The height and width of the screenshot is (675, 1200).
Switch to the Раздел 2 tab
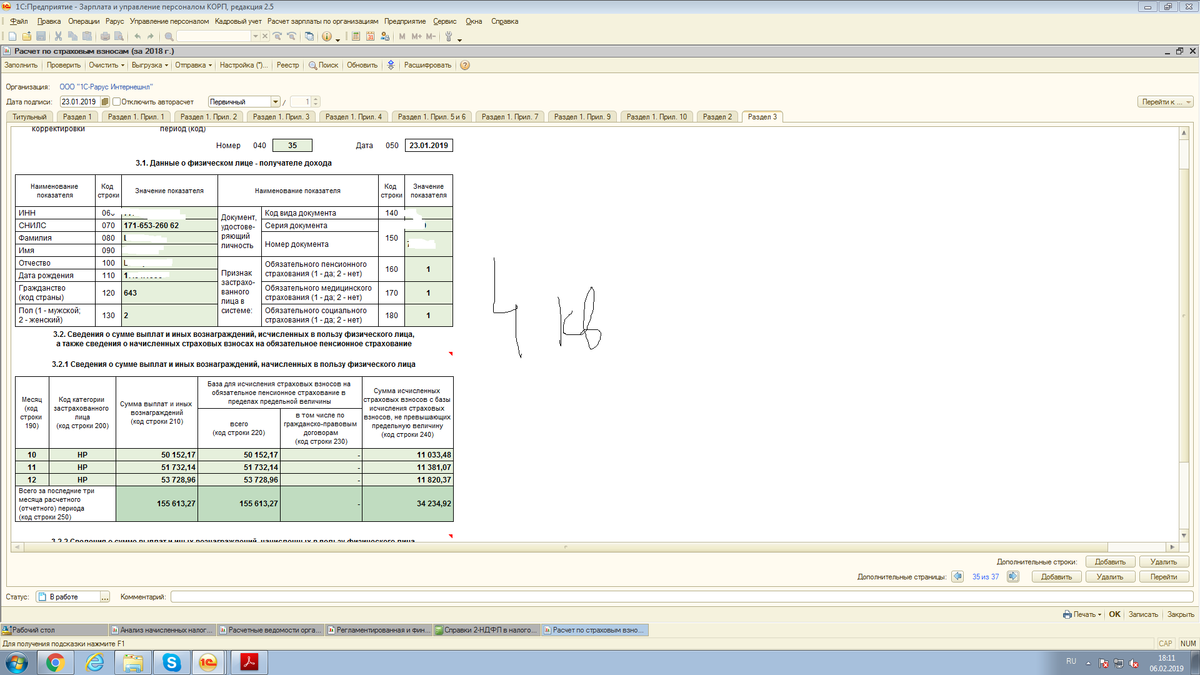[x=718, y=117]
